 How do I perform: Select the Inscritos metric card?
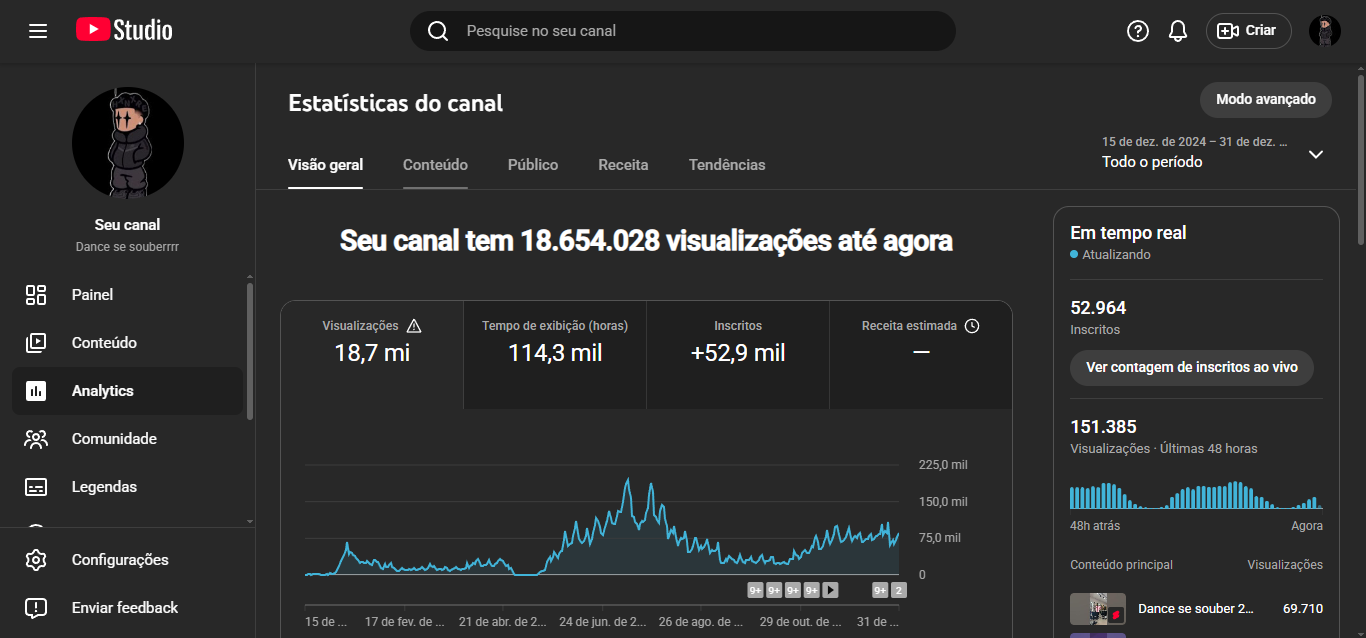(x=738, y=354)
